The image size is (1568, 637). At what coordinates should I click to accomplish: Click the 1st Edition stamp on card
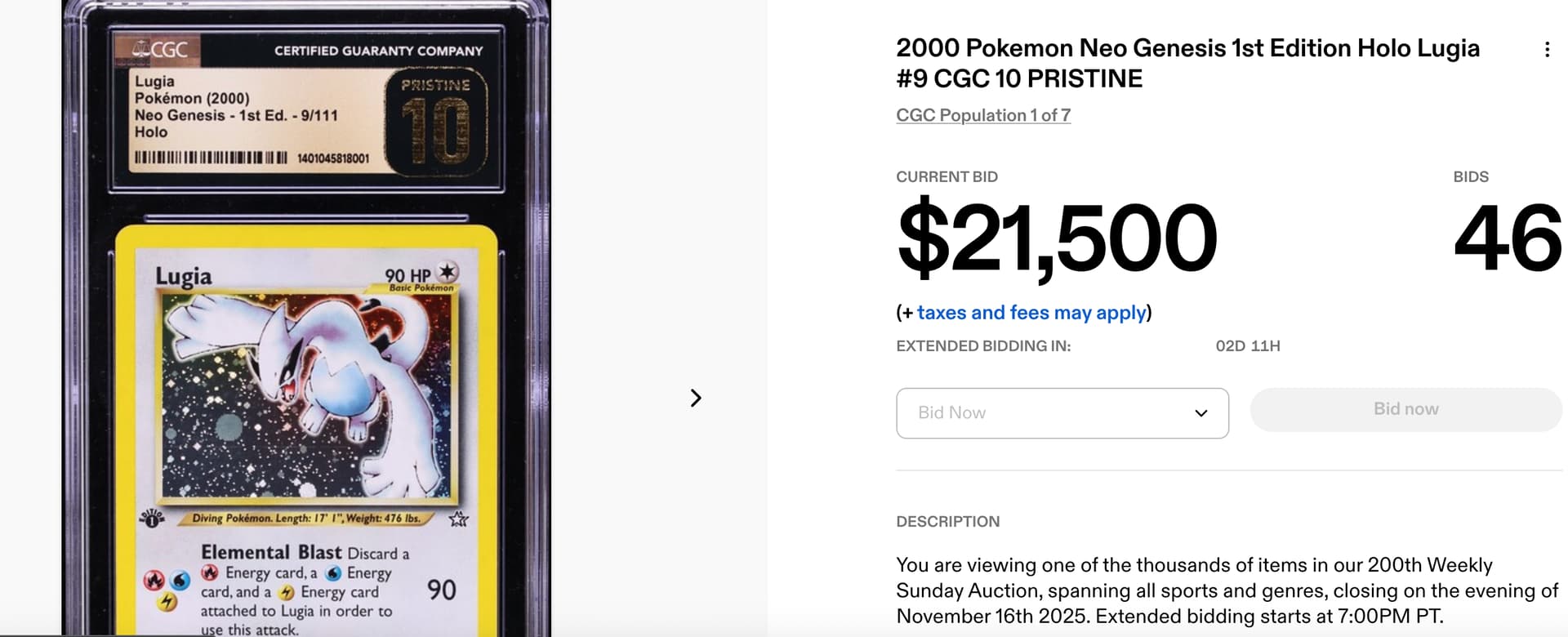coord(152,517)
